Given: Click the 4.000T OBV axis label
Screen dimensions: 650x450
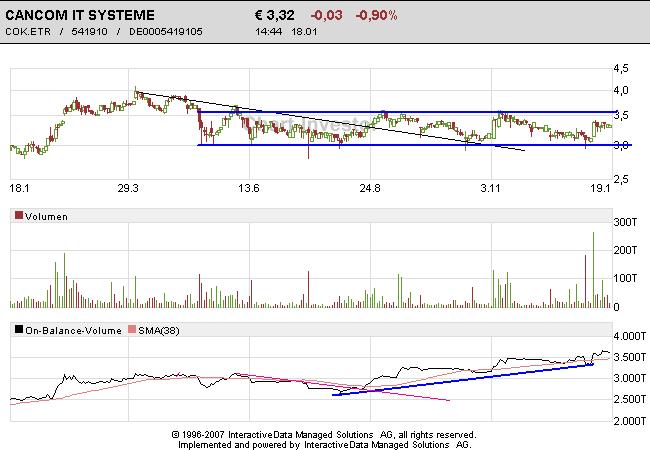Looking at the screenshot, I should click(630, 336).
